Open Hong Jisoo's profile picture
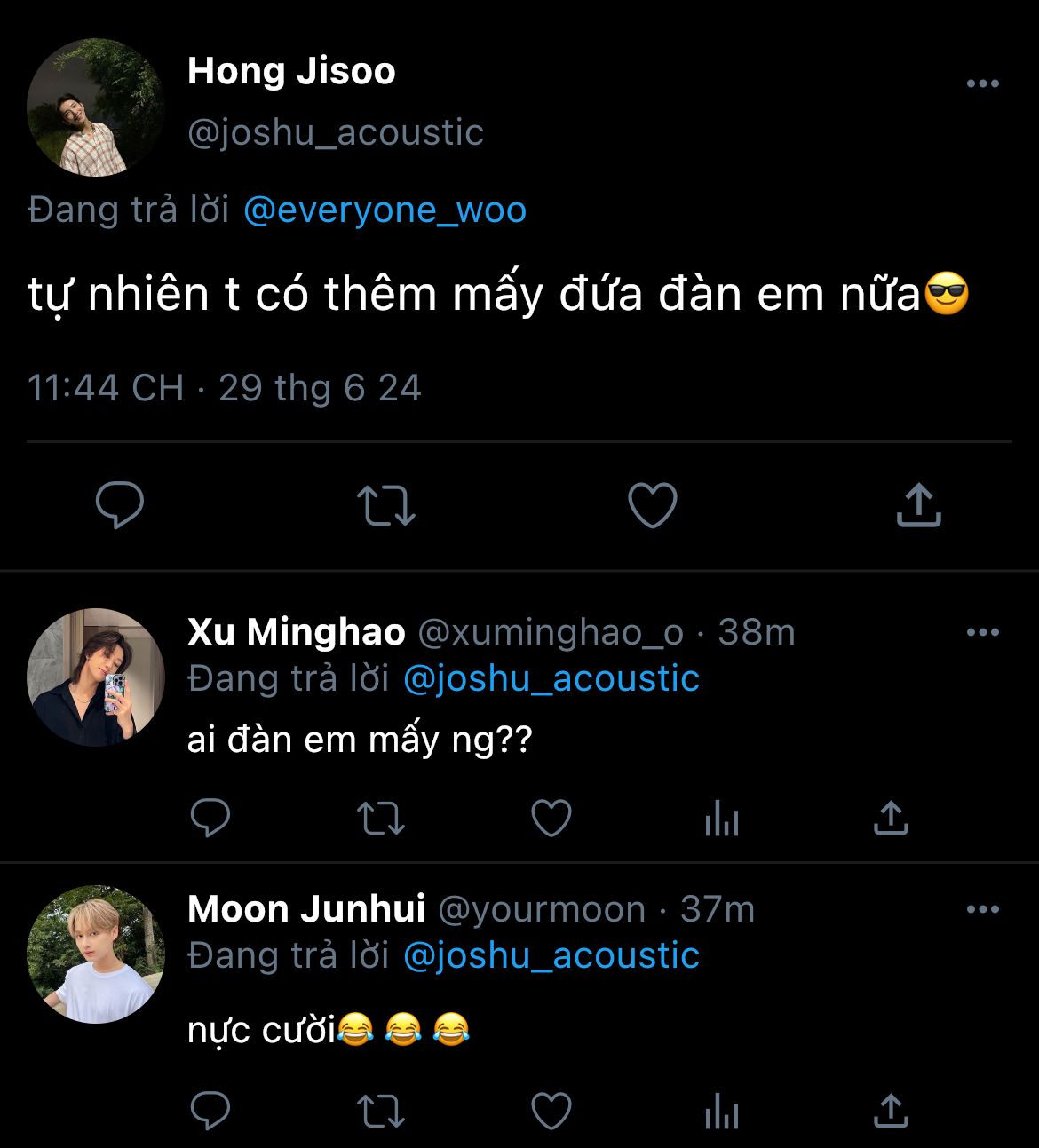Viewport: 1039px width, 1148px height. click(95, 107)
